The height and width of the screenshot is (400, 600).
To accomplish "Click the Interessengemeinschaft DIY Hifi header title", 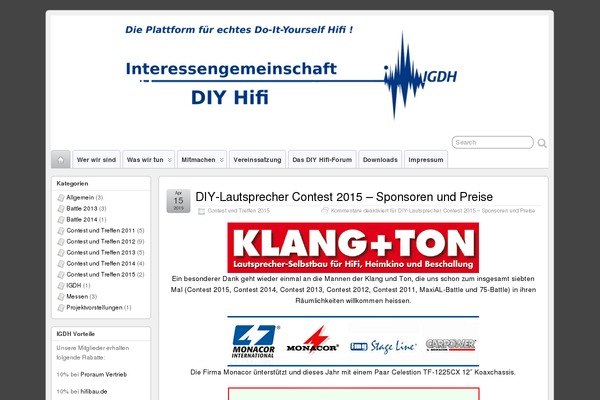I will (231, 84).
